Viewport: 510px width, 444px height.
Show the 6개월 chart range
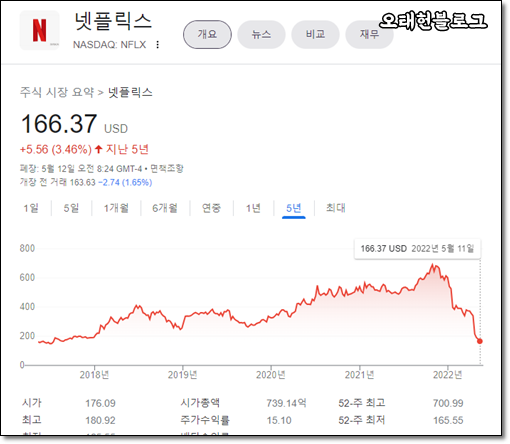click(x=165, y=208)
